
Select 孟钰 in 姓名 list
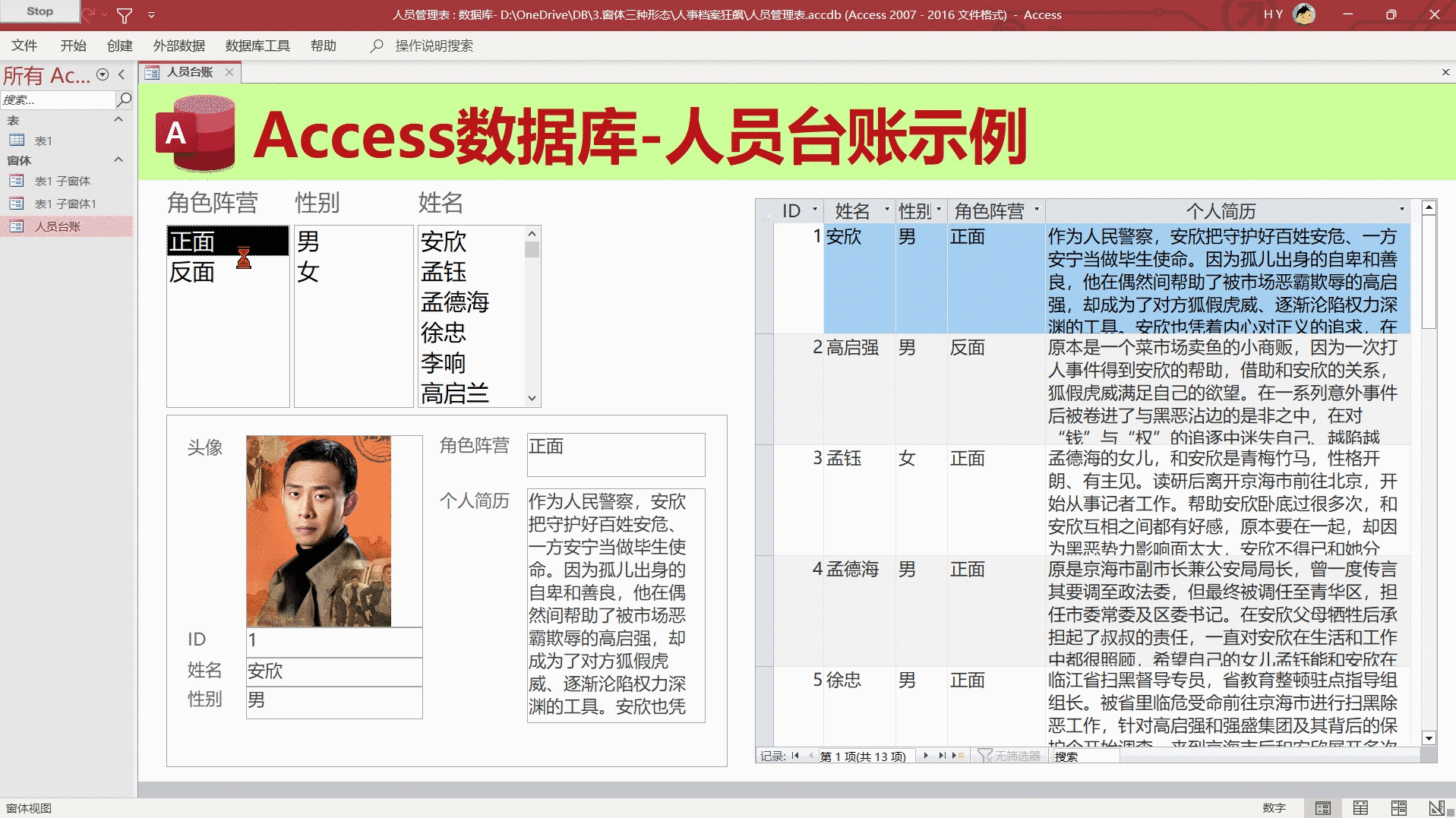(471, 272)
